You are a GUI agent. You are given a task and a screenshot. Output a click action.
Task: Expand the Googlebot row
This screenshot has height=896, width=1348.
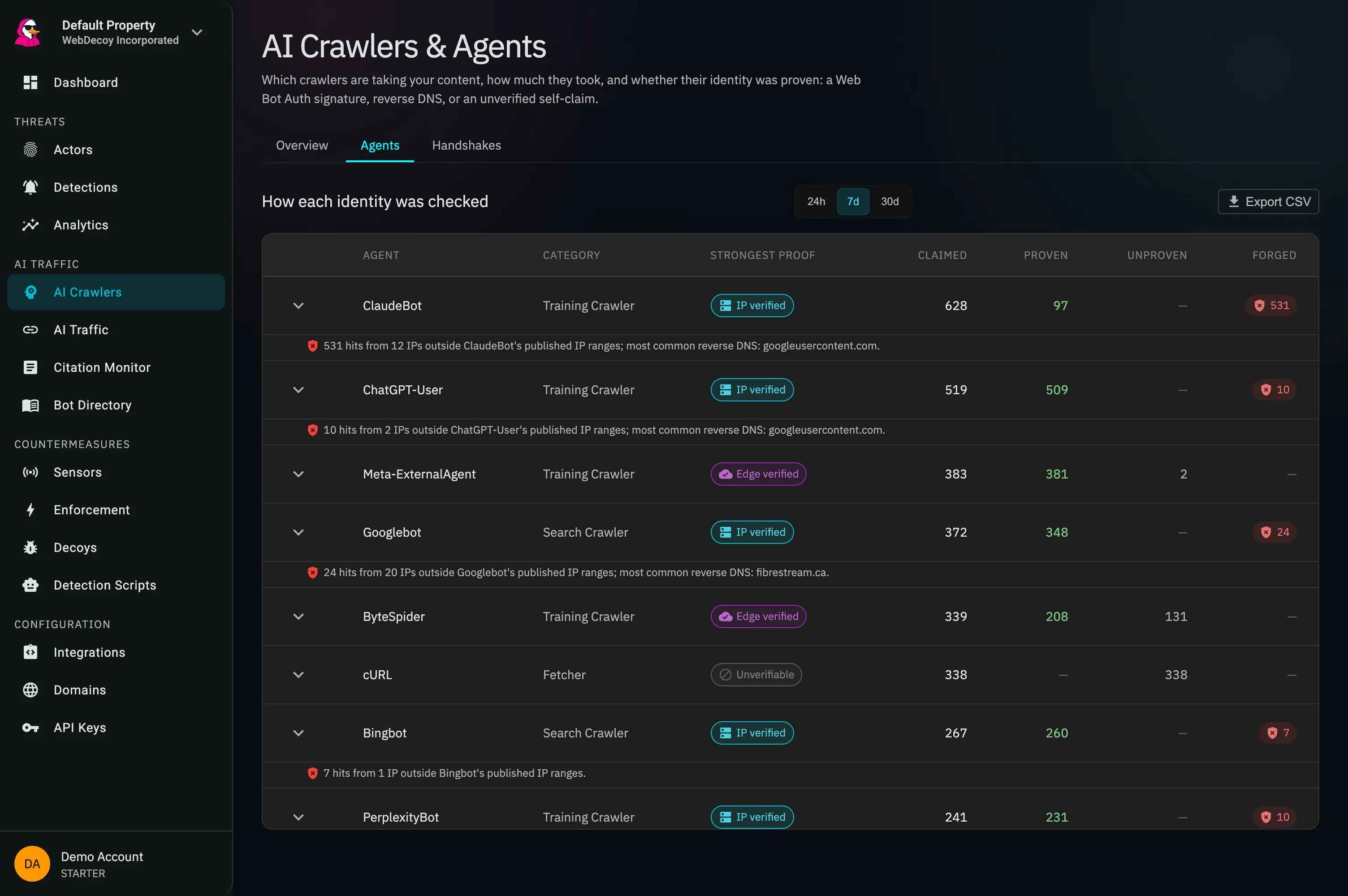298,532
